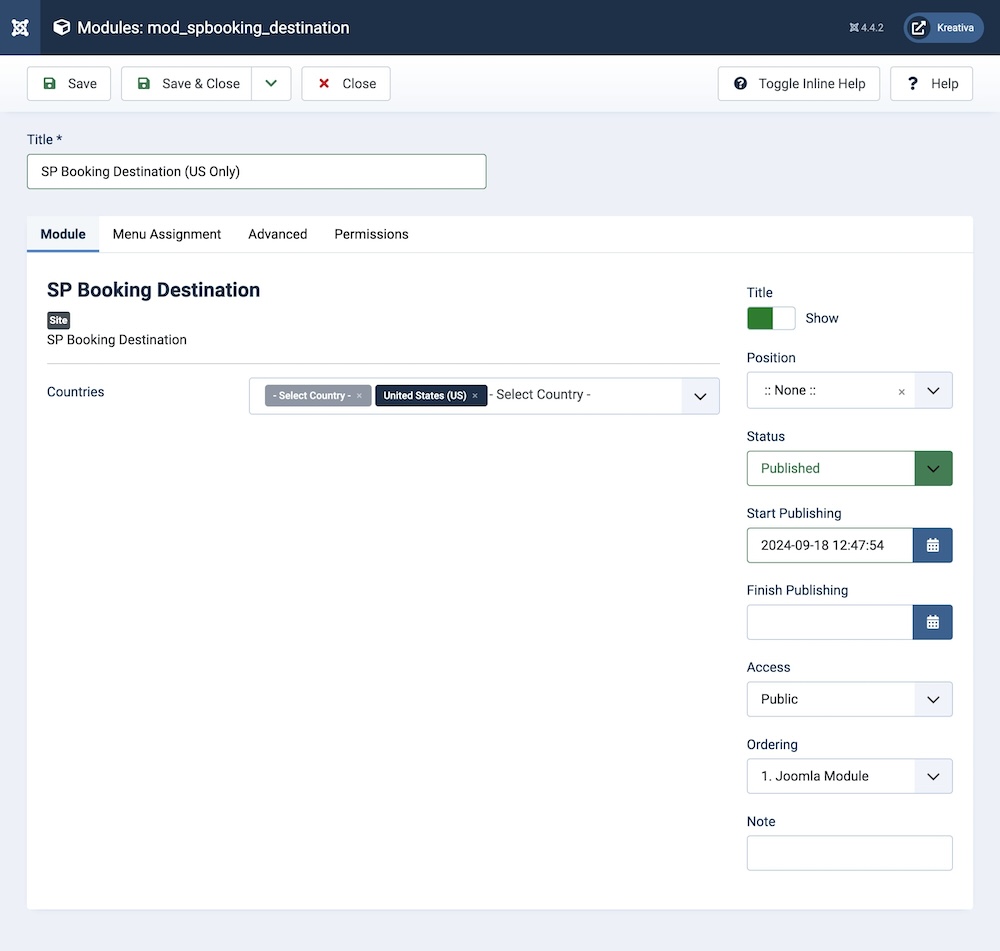Open Finish Publishing calendar picker
Viewport: 1000px width, 951px height.
(x=932, y=622)
